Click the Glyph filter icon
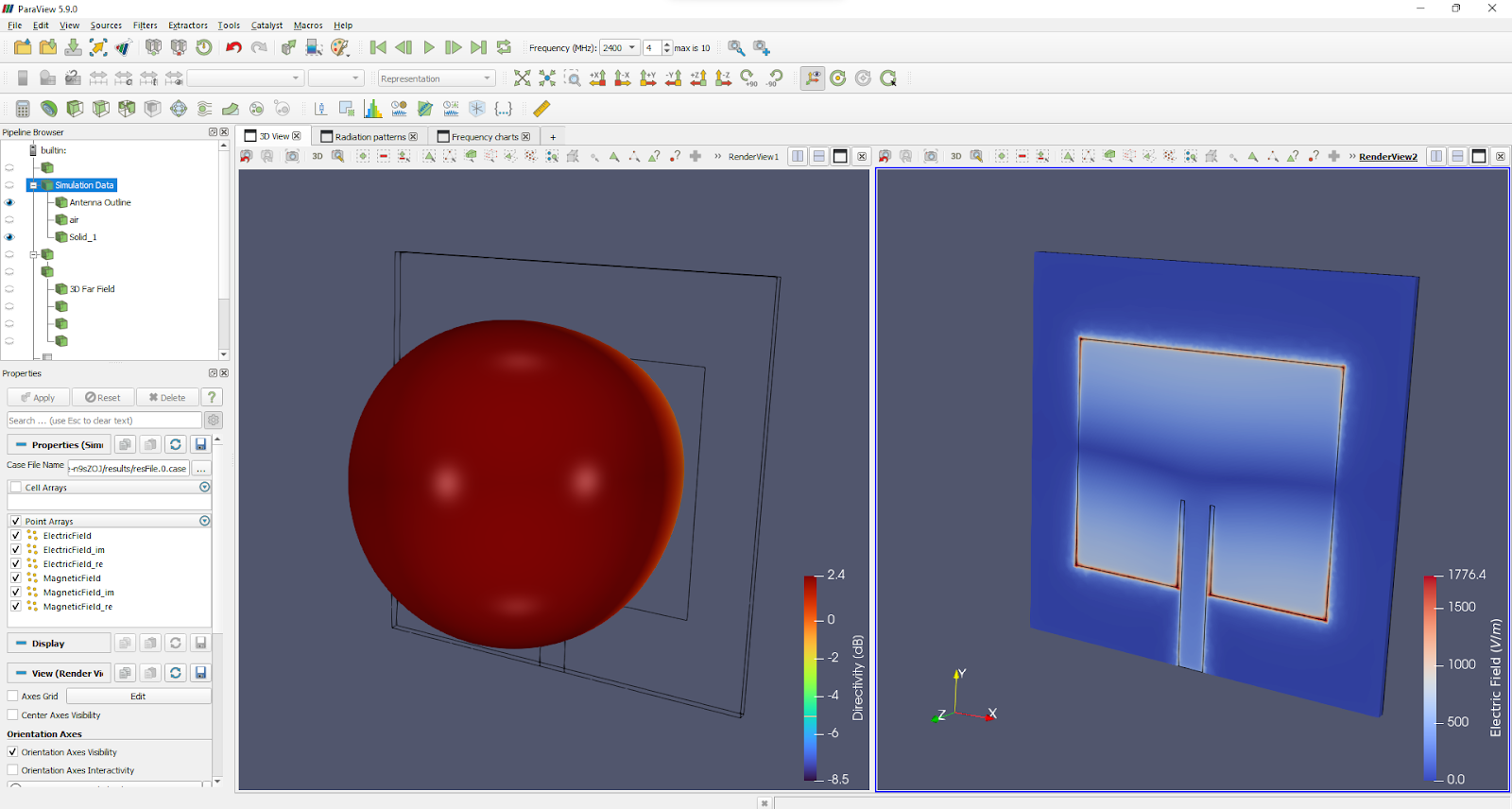 click(x=179, y=109)
